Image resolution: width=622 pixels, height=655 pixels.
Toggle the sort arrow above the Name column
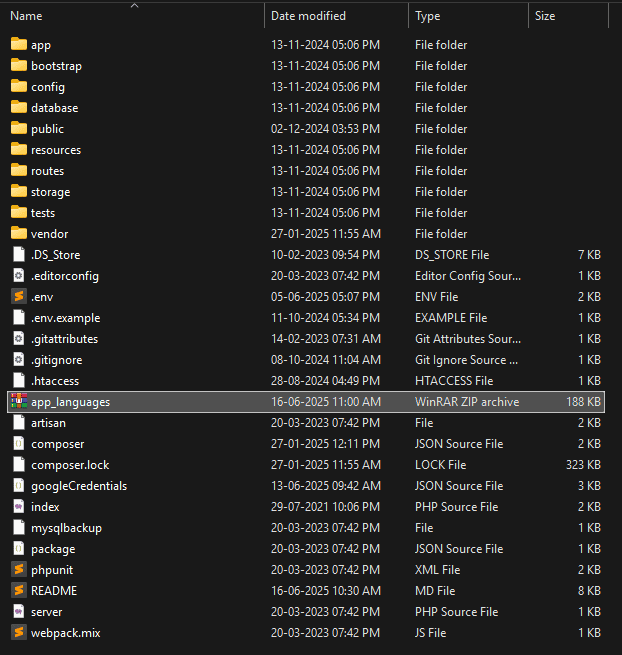[x=134, y=5]
